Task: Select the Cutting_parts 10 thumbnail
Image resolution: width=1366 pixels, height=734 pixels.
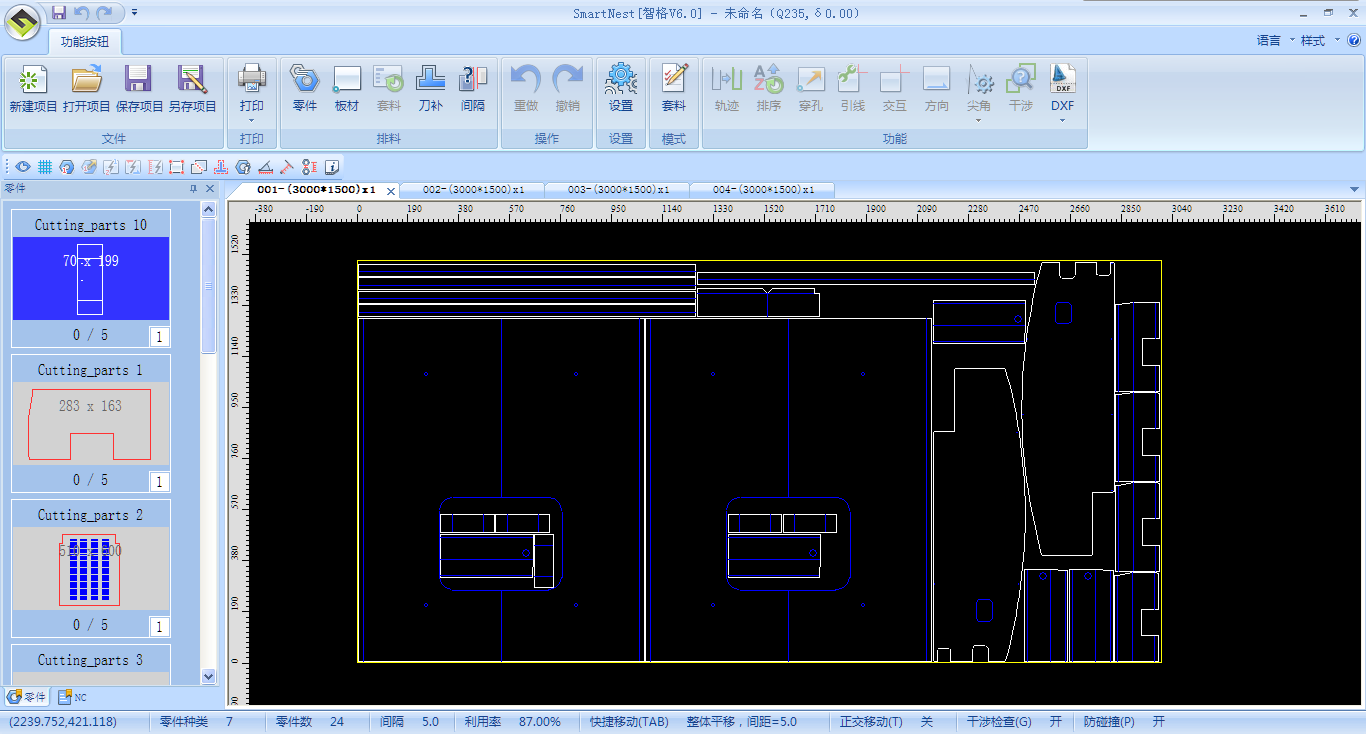Action: (91, 279)
